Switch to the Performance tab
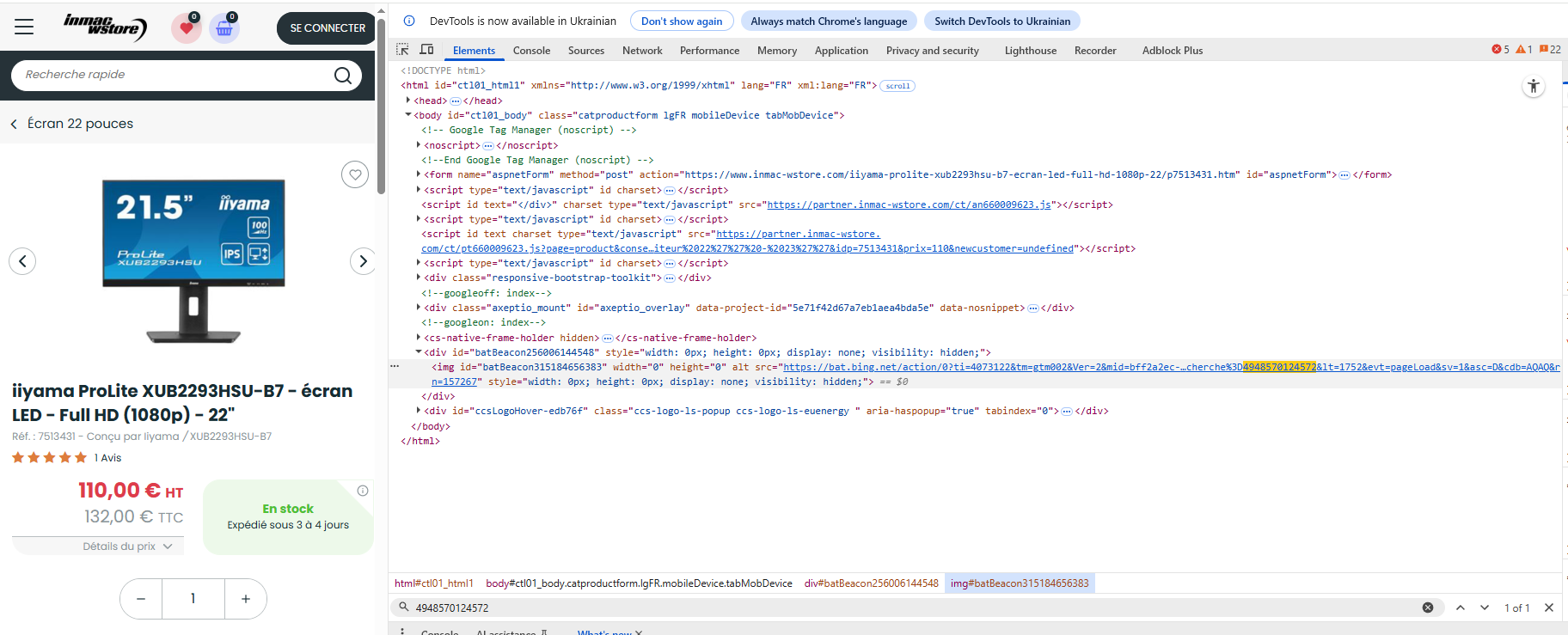 (x=709, y=51)
